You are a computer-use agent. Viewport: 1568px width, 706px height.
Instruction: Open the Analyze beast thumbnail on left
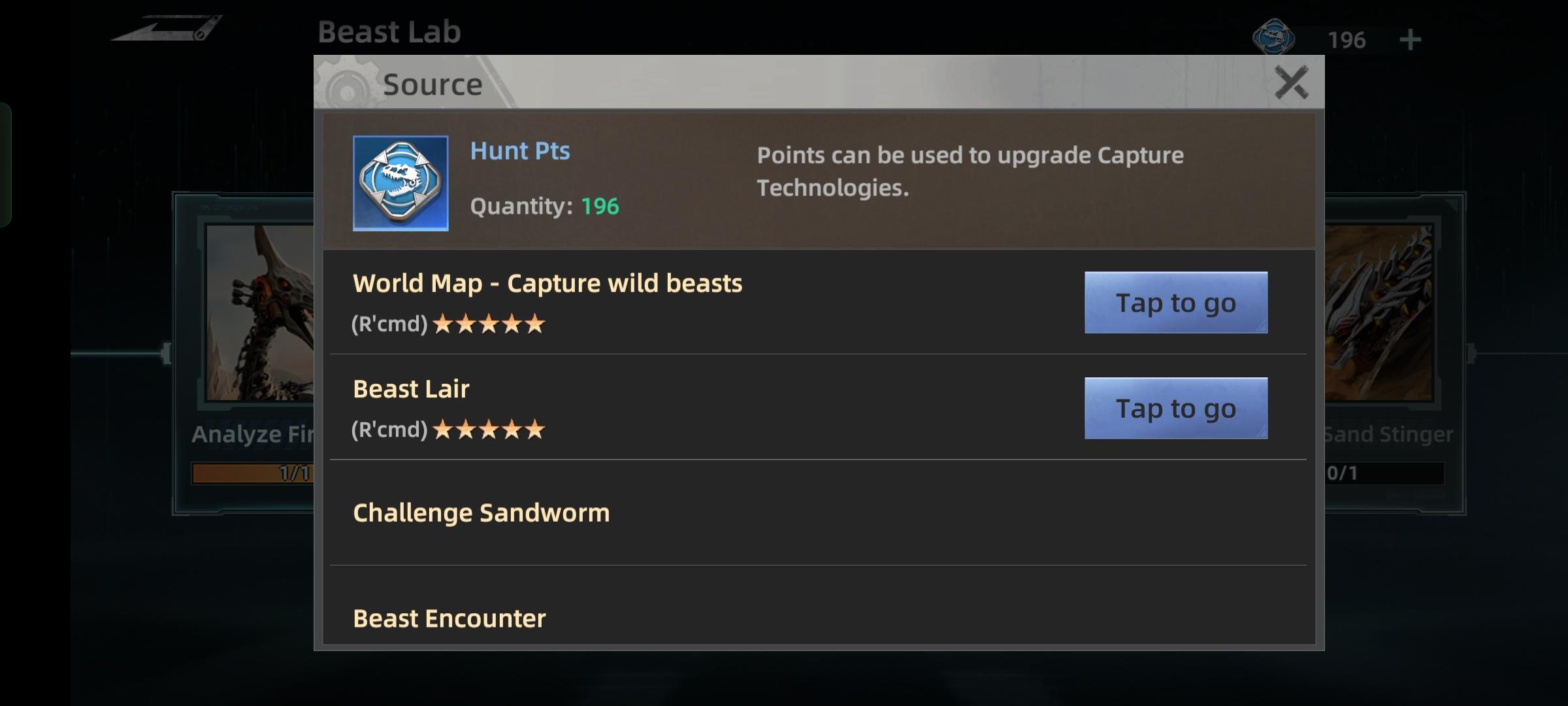tap(260, 312)
